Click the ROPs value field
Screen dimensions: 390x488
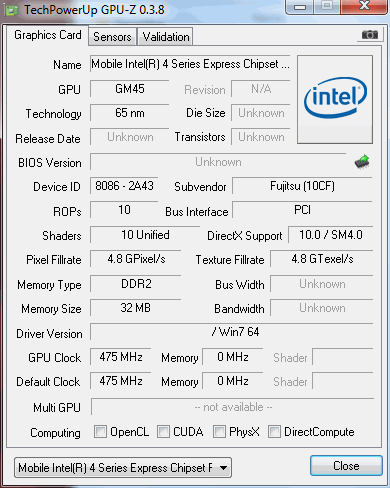click(124, 210)
